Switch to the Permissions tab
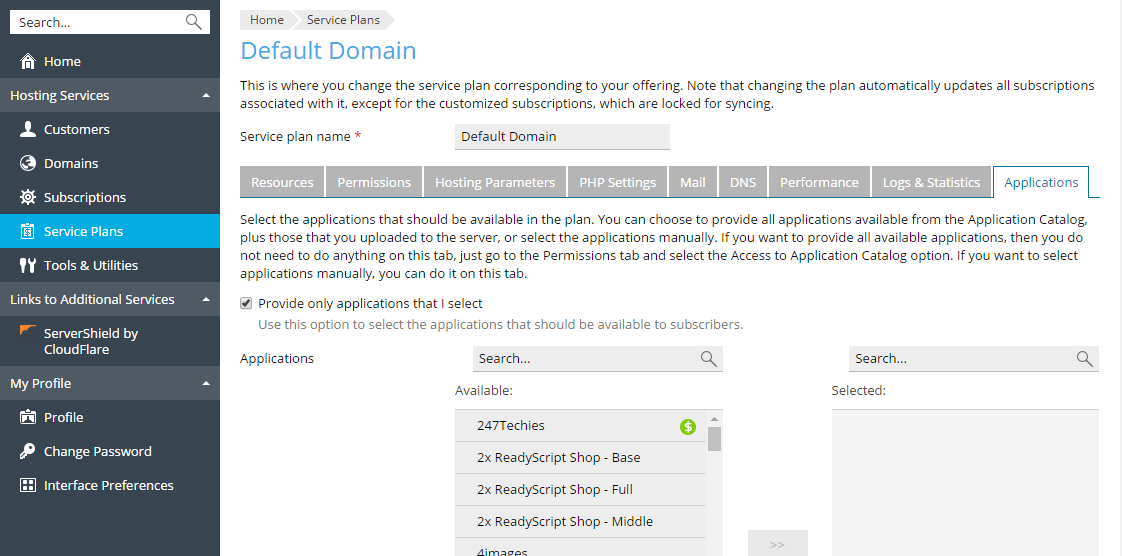This screenshot has width=1122, height=556. (374, 182)
